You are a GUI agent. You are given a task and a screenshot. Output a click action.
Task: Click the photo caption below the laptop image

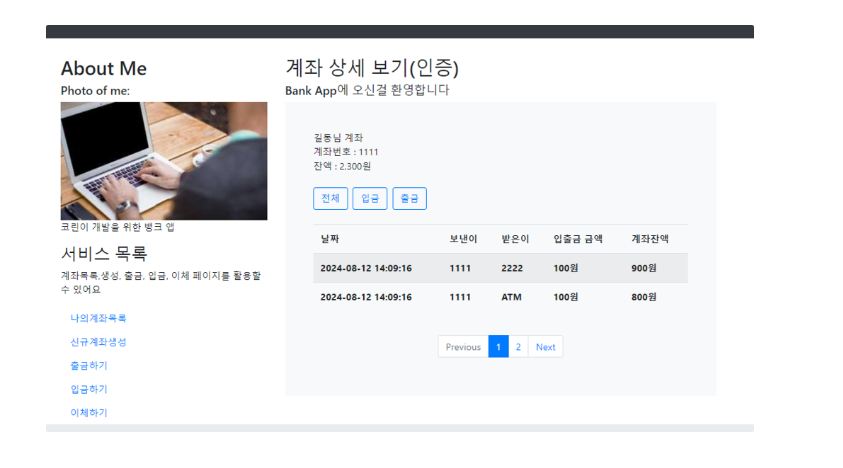[118, 226]
